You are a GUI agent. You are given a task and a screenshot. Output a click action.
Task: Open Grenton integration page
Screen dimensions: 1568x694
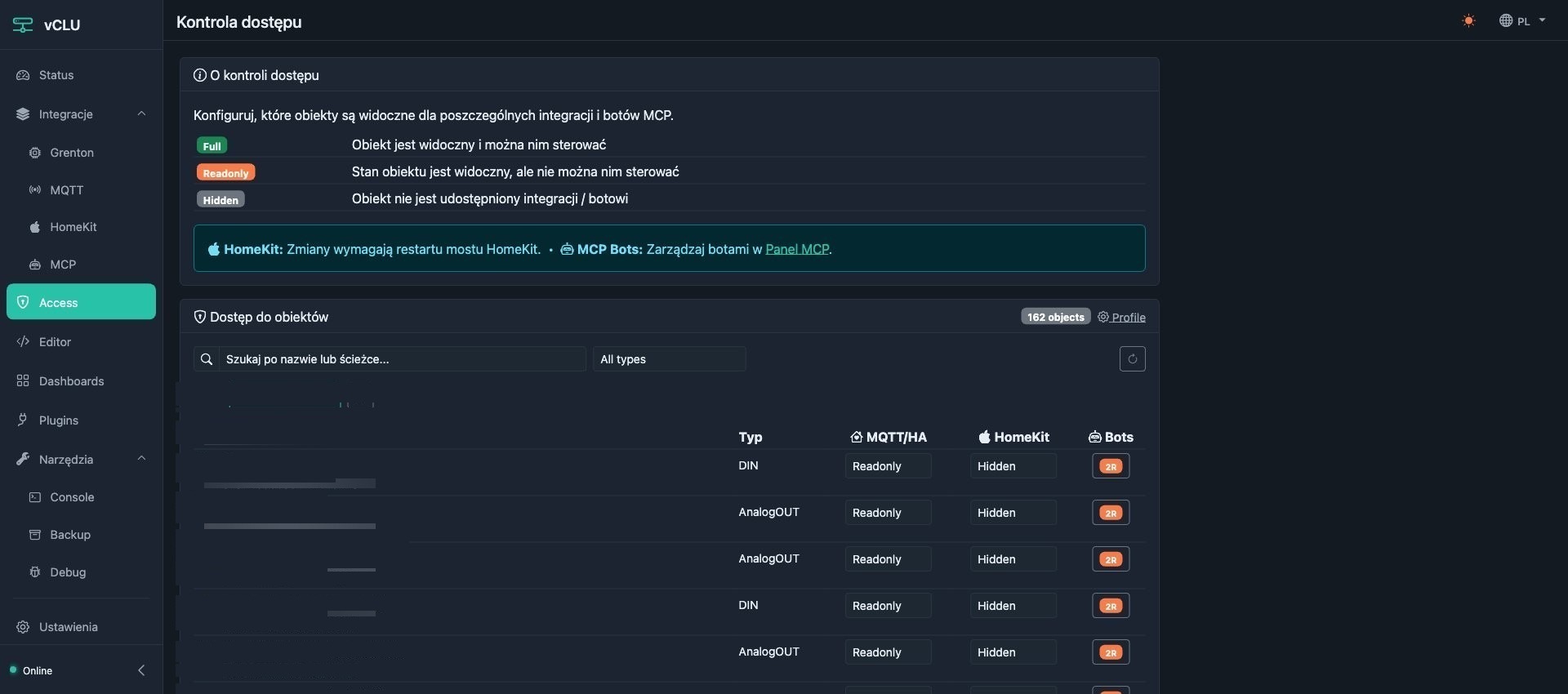72,153
